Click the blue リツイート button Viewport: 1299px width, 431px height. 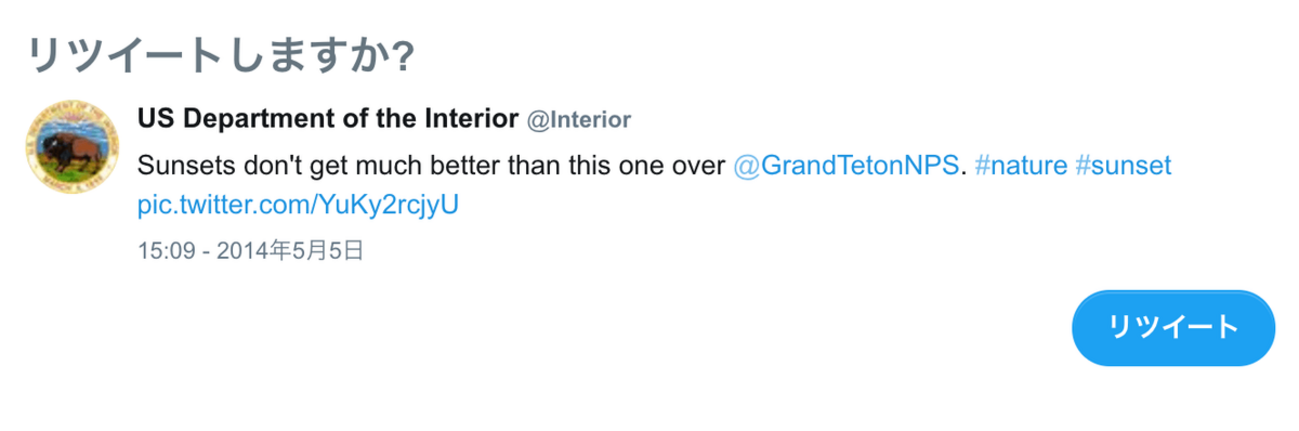[x=1173, y=327]
